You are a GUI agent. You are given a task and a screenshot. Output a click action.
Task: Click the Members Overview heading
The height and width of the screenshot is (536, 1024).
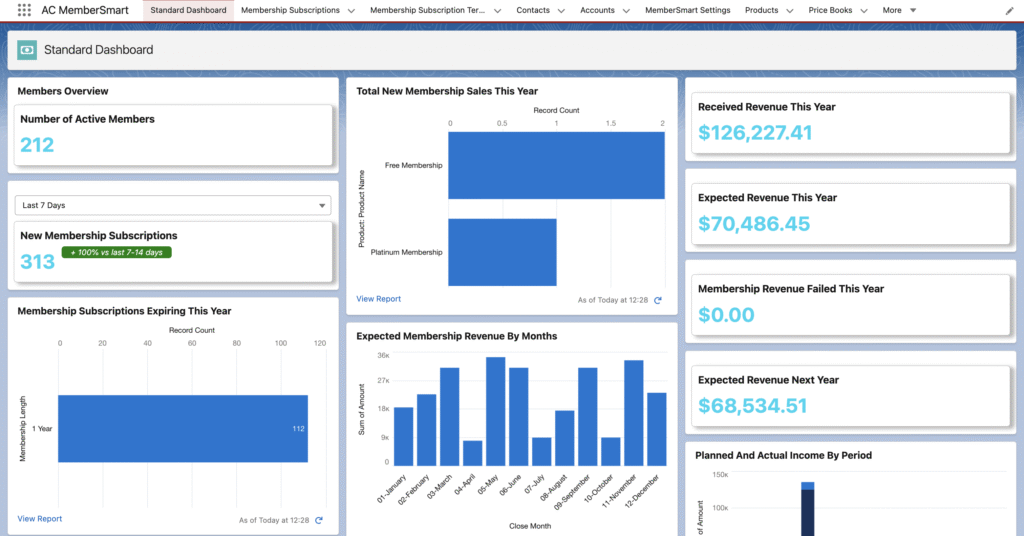[x=63, y=91]
